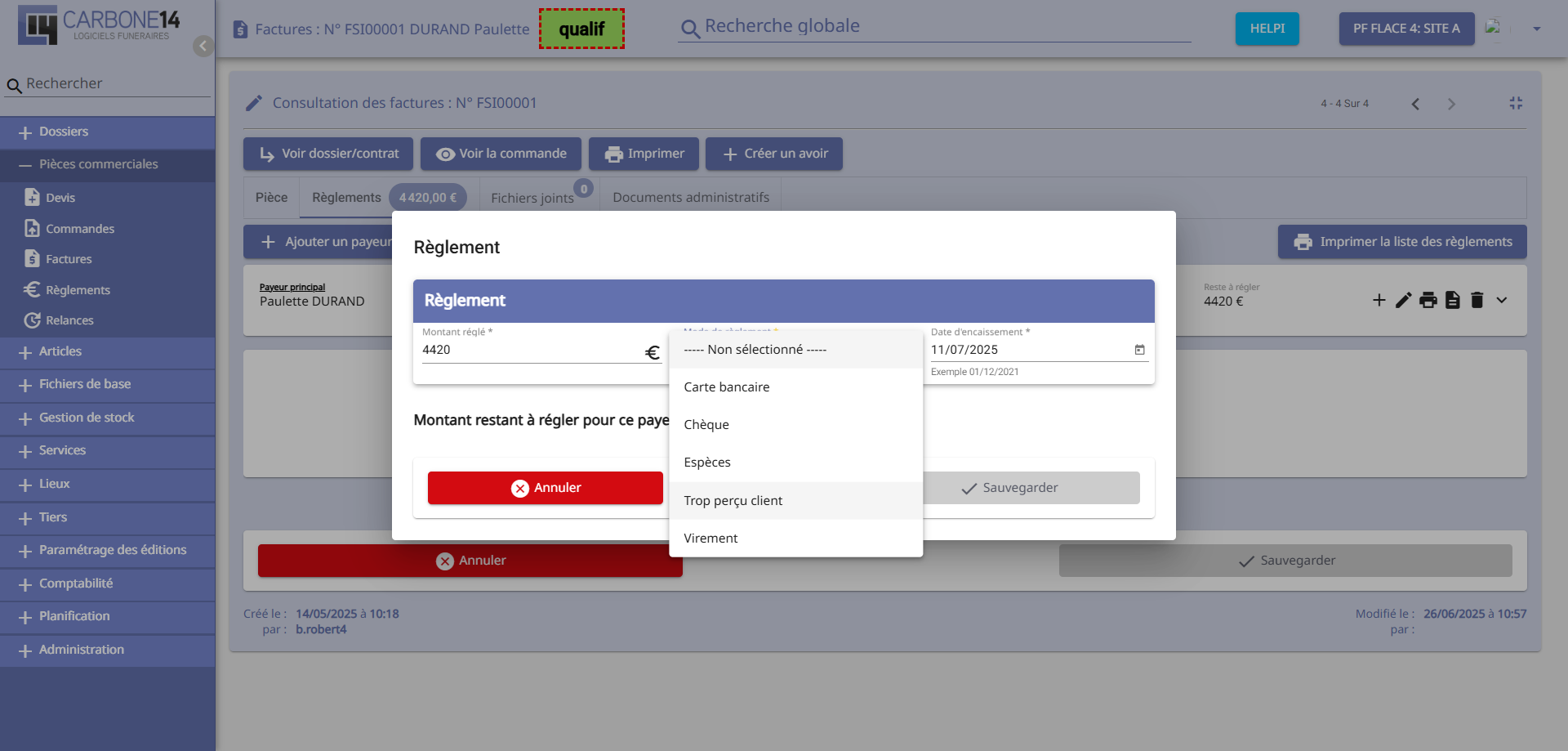1568x751 pixels.
Task: Click the pencil edit icon in payer row
Action: point(1403,301)
